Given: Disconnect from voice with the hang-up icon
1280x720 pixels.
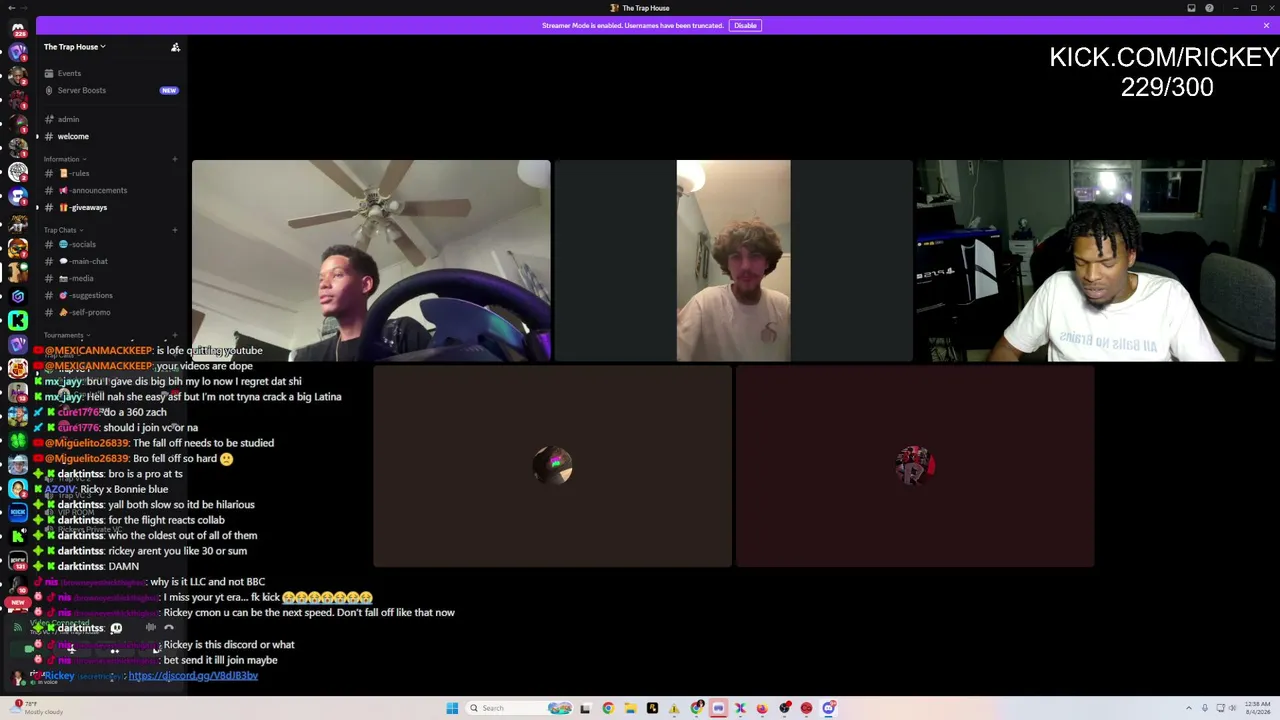Looking at the screenshot, I should [169, 628].
